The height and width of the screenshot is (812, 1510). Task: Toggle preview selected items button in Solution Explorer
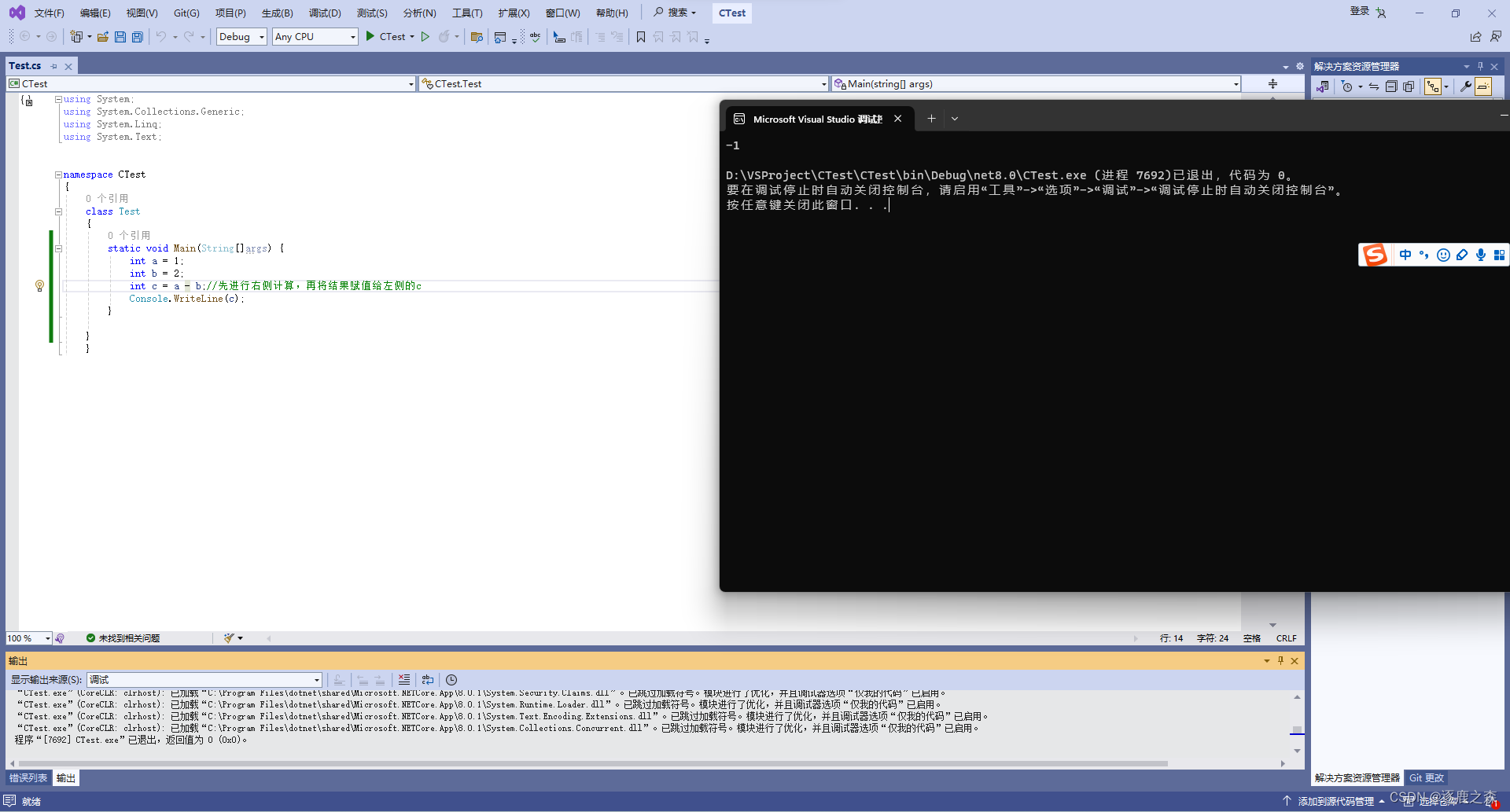tap(1483, 86)
